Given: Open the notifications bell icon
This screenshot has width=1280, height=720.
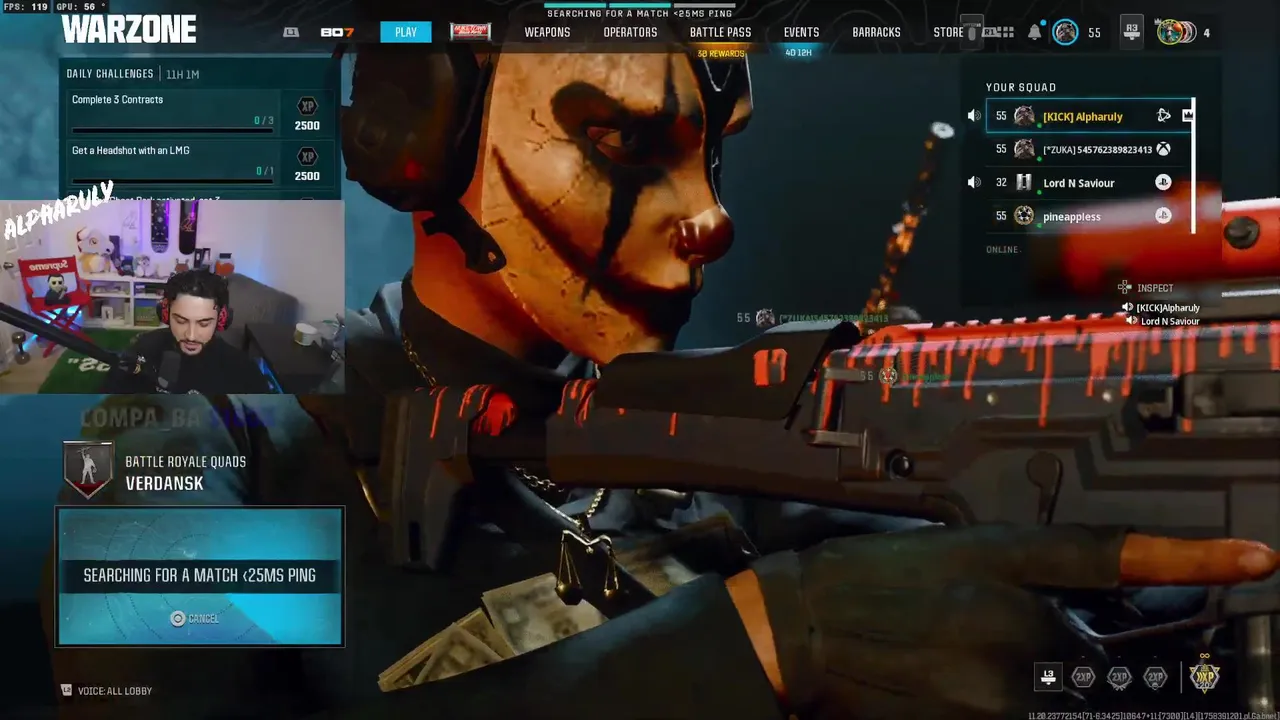Looking at the screenshot, I should tap(1034, 32).
